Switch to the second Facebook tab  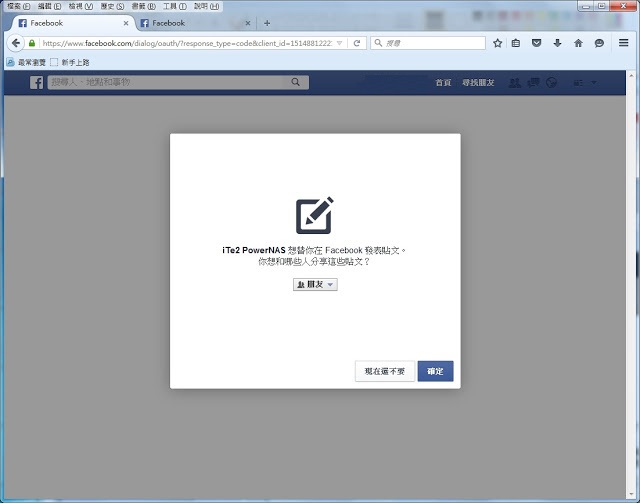coord(196,23)
